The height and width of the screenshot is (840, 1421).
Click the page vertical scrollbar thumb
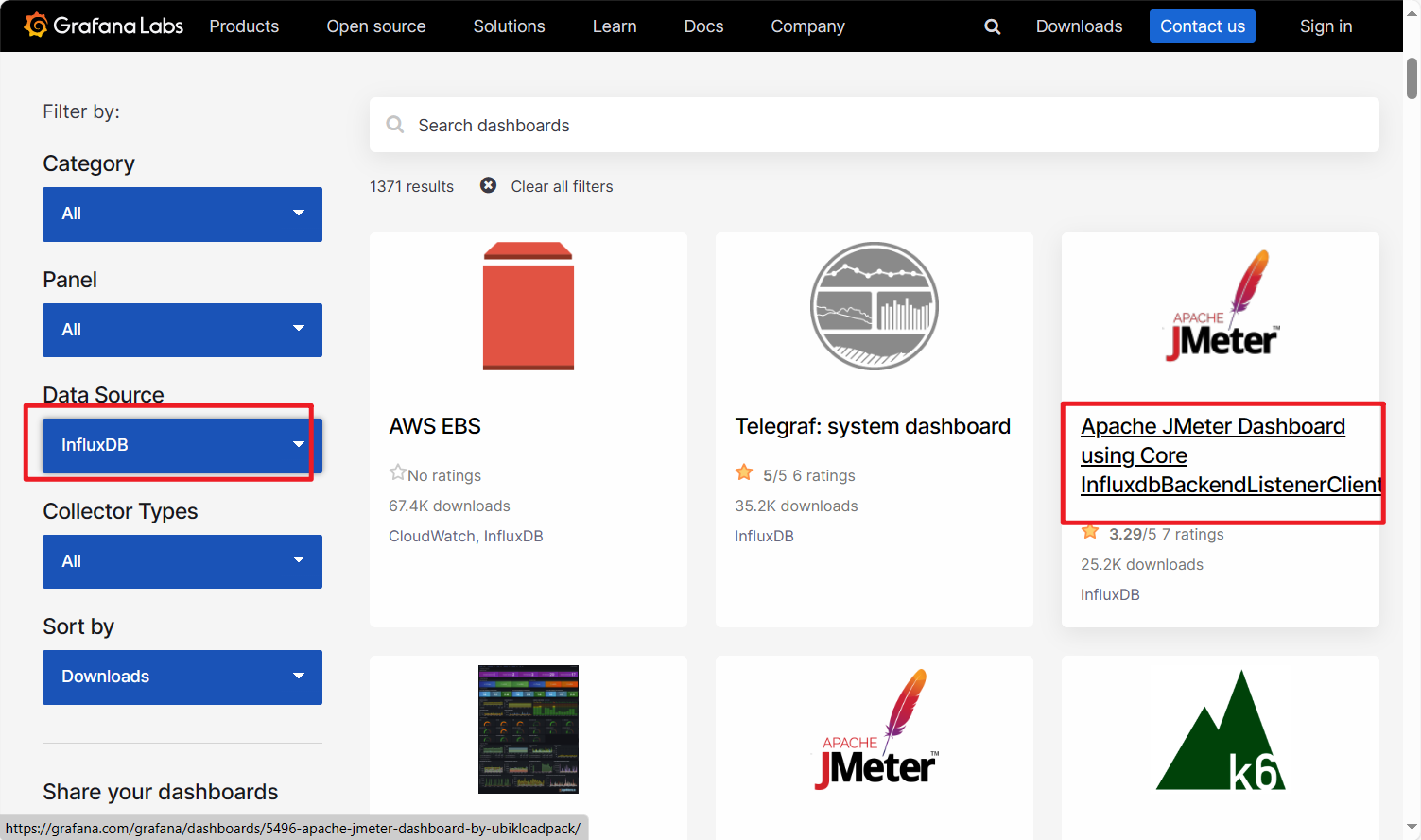tap(1412, 78)
